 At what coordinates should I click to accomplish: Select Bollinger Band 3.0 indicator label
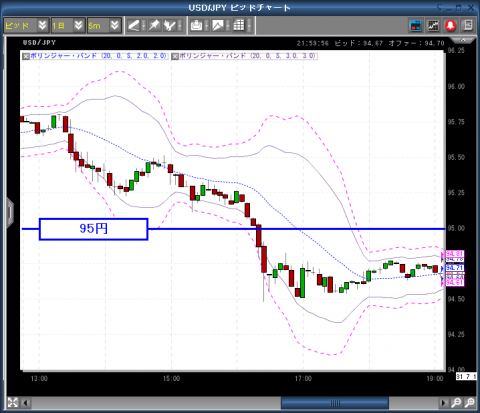click(247, 56)
